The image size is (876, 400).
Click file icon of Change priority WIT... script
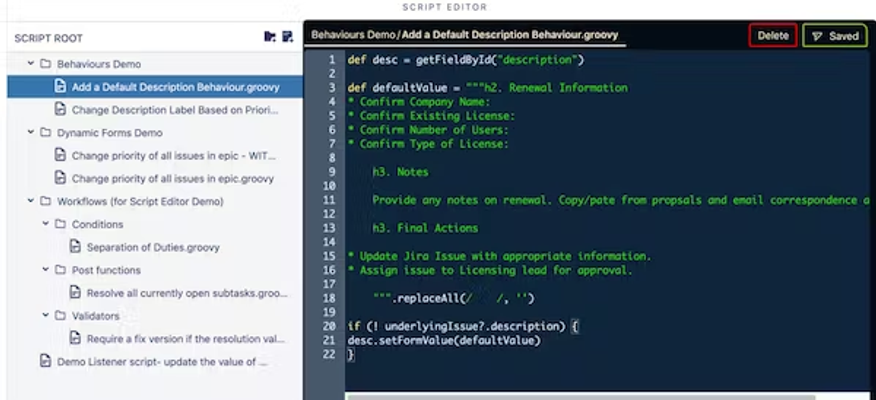pyautogui.click(x=60, y=155)
